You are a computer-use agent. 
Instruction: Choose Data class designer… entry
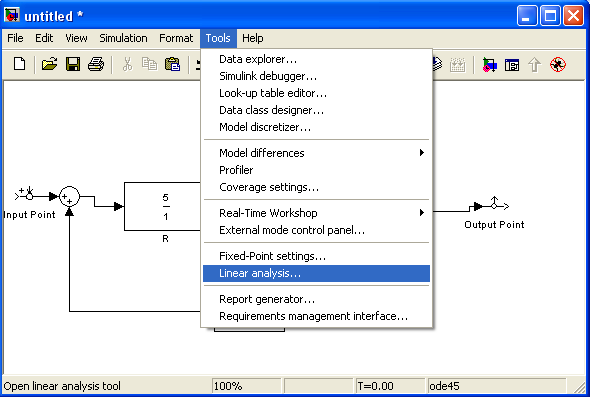(x=316, y=110)
